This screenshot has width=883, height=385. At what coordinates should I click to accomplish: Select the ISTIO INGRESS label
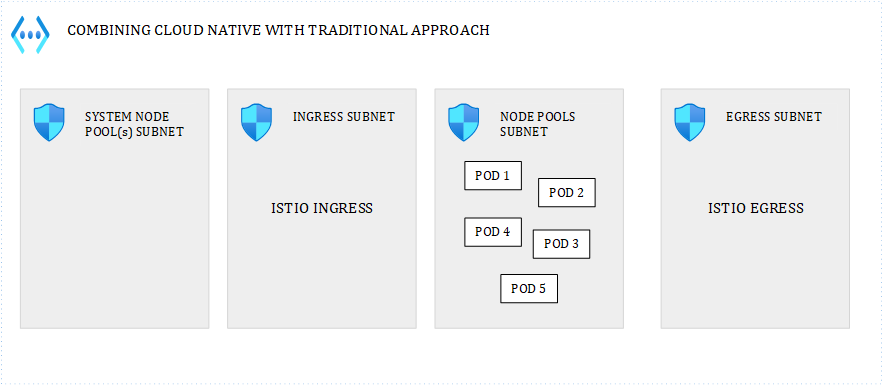[322, 208]
